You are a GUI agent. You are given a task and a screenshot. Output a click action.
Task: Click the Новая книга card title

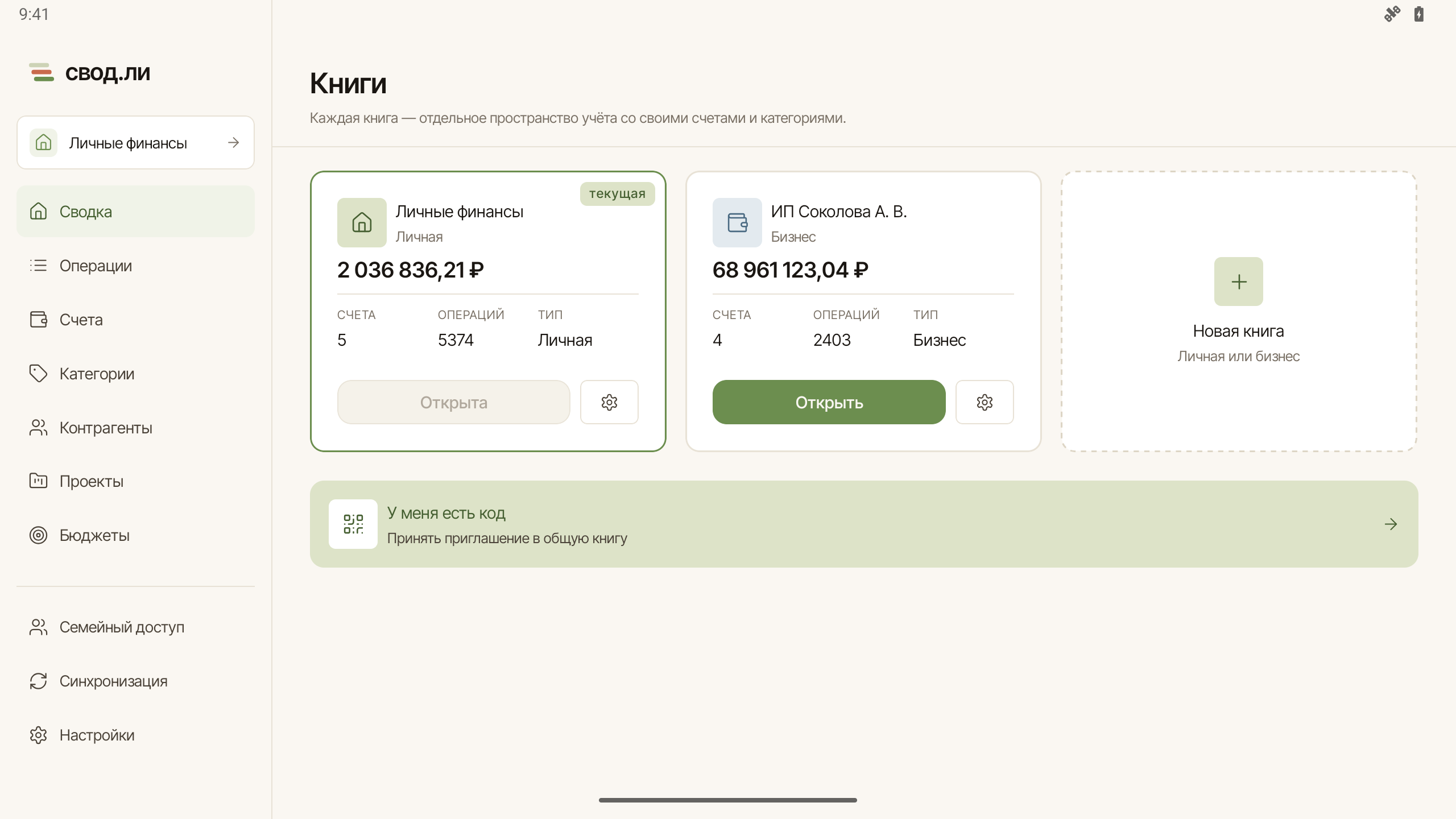point(1239,331)
